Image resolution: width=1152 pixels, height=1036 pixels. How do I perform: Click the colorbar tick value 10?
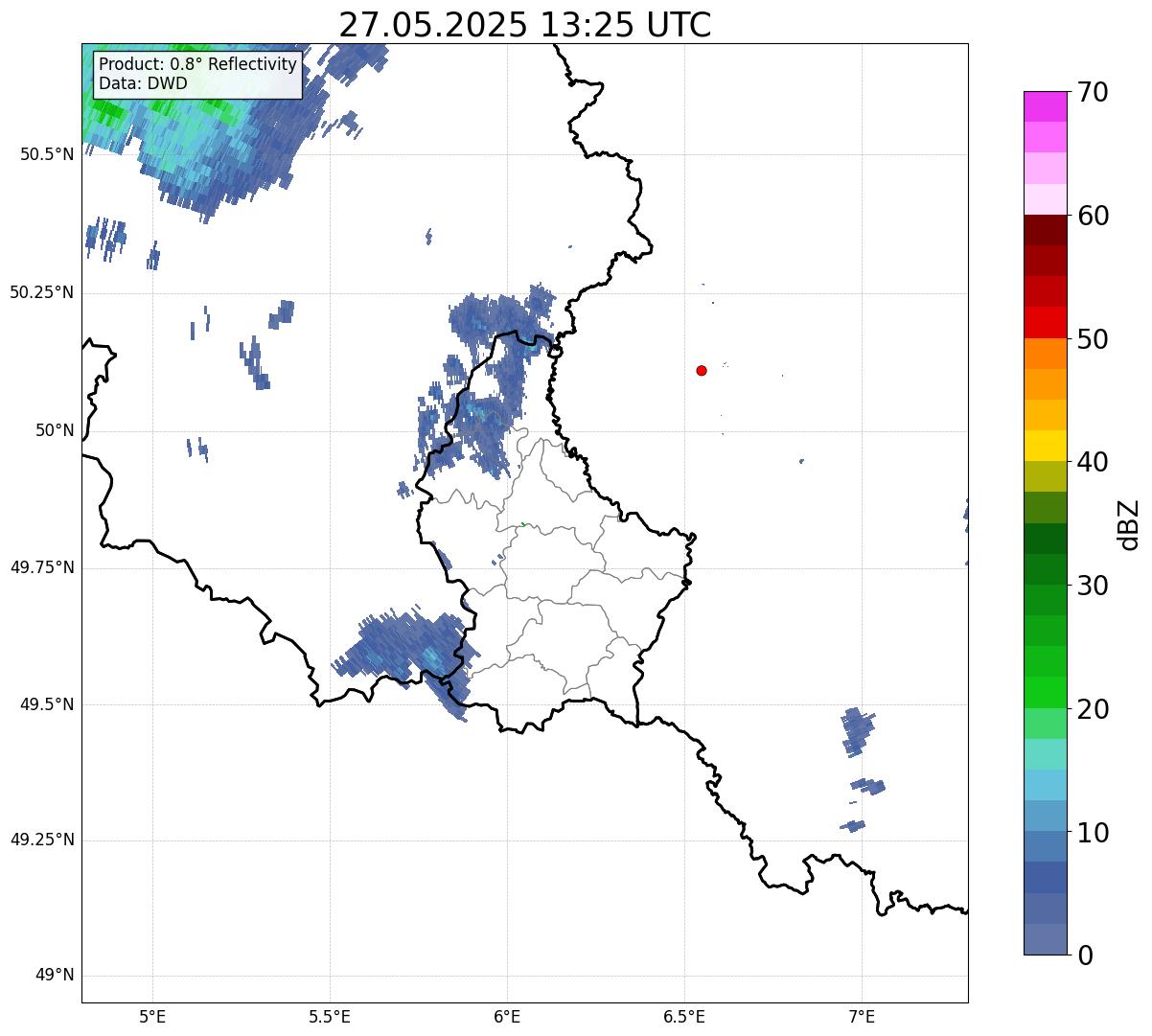click(x=1093, y=833)
